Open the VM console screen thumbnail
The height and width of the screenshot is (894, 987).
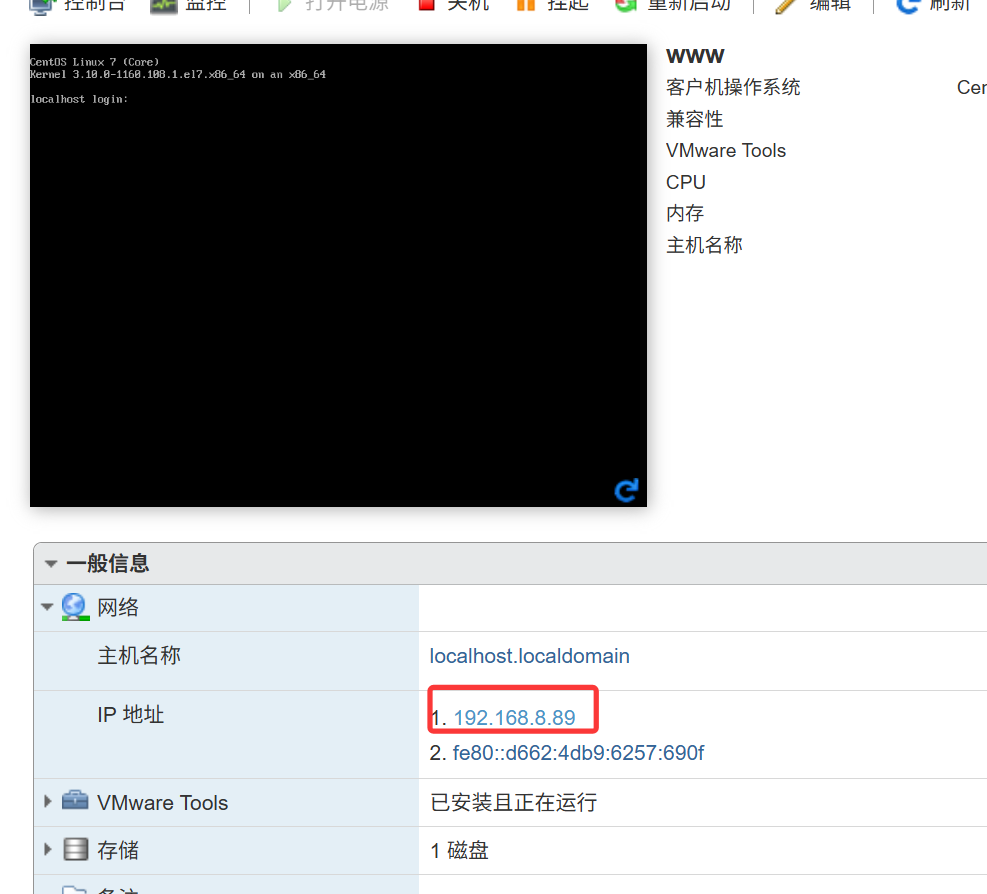pyautogui.click(x=338, y=275)
